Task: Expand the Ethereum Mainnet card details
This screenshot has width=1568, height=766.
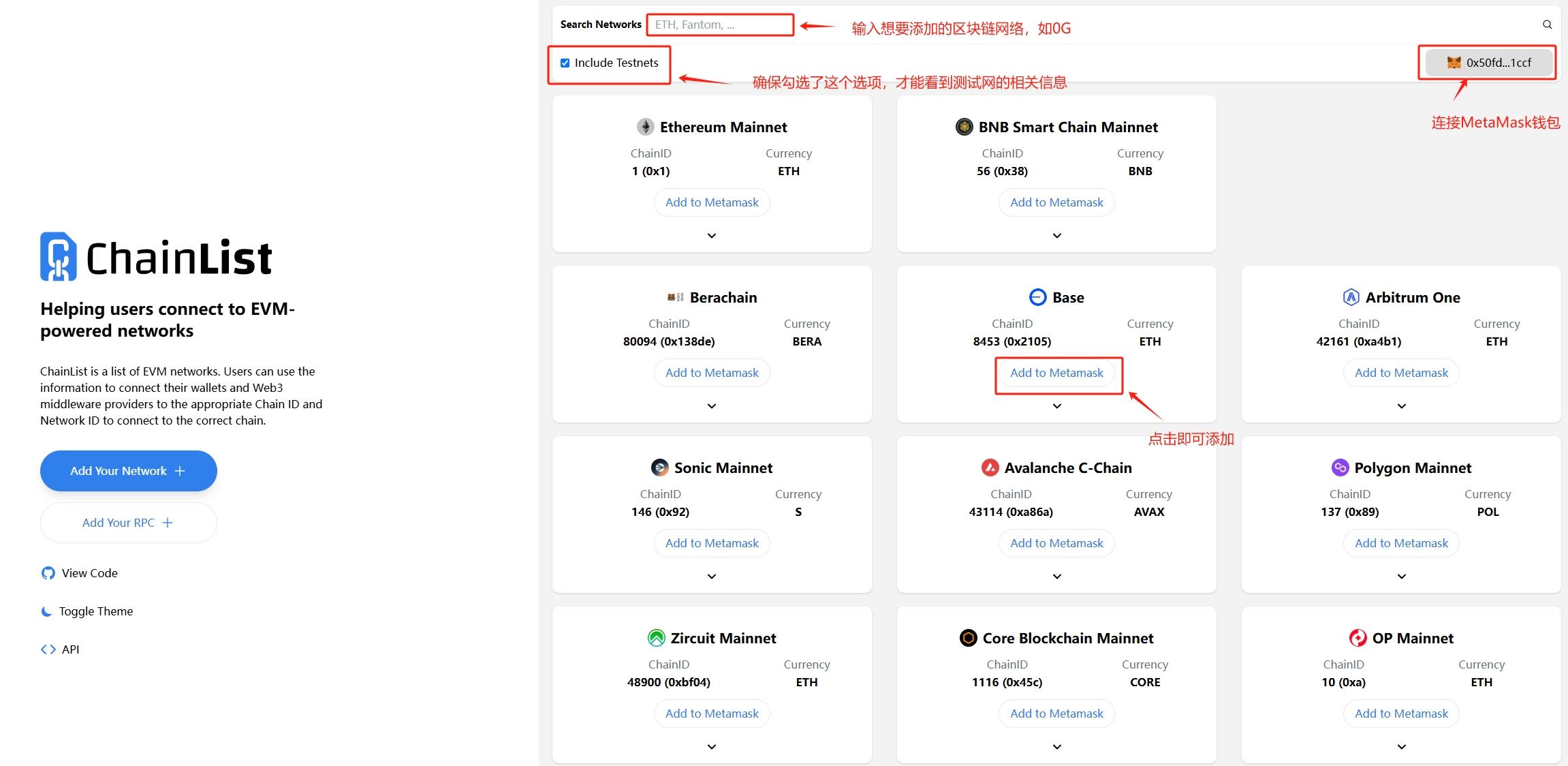Action: (x=711, y=235)
